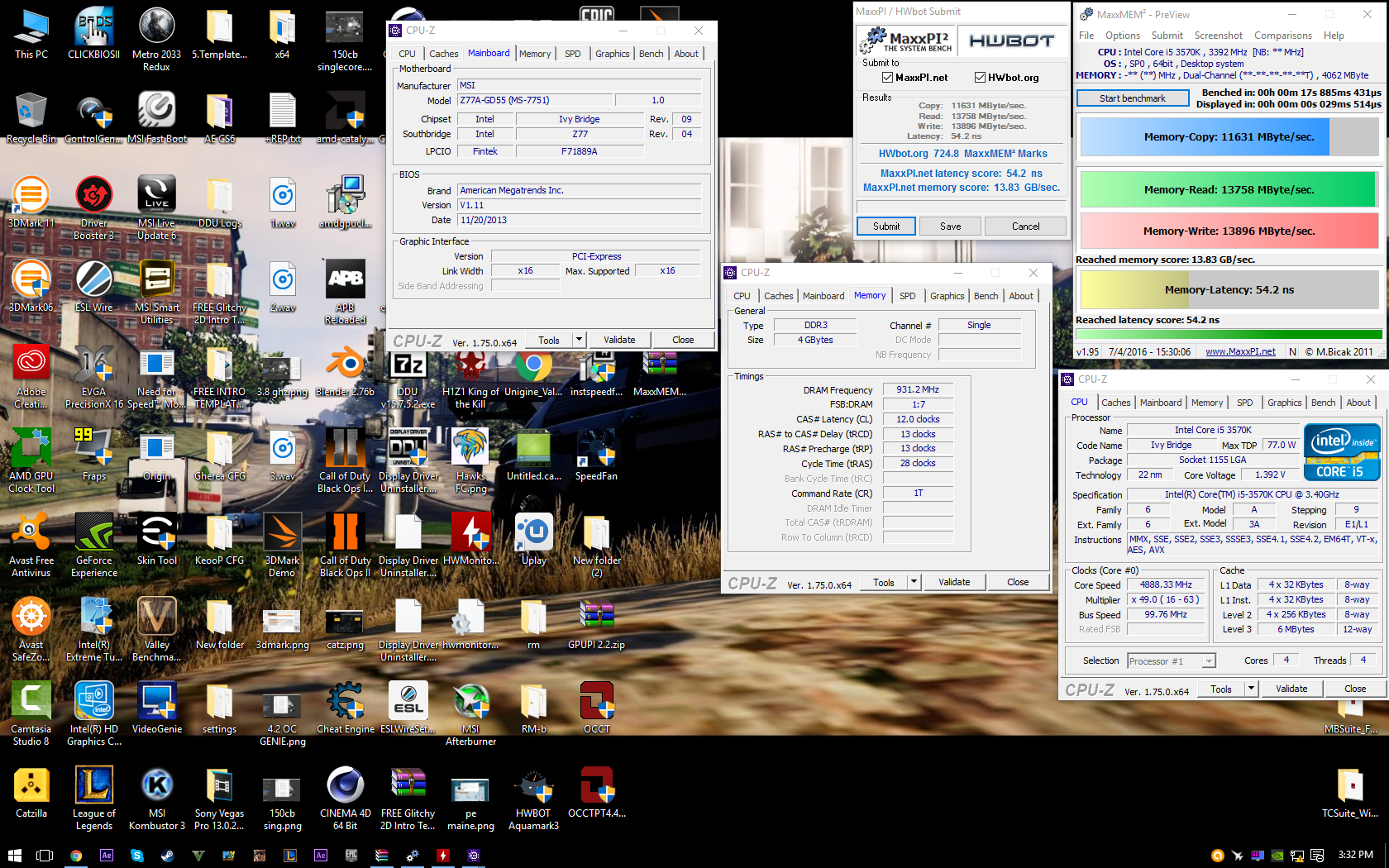Open the MaxxMEM File menu
This screenshot has width=1389, height=868.
click(1086, 36)
